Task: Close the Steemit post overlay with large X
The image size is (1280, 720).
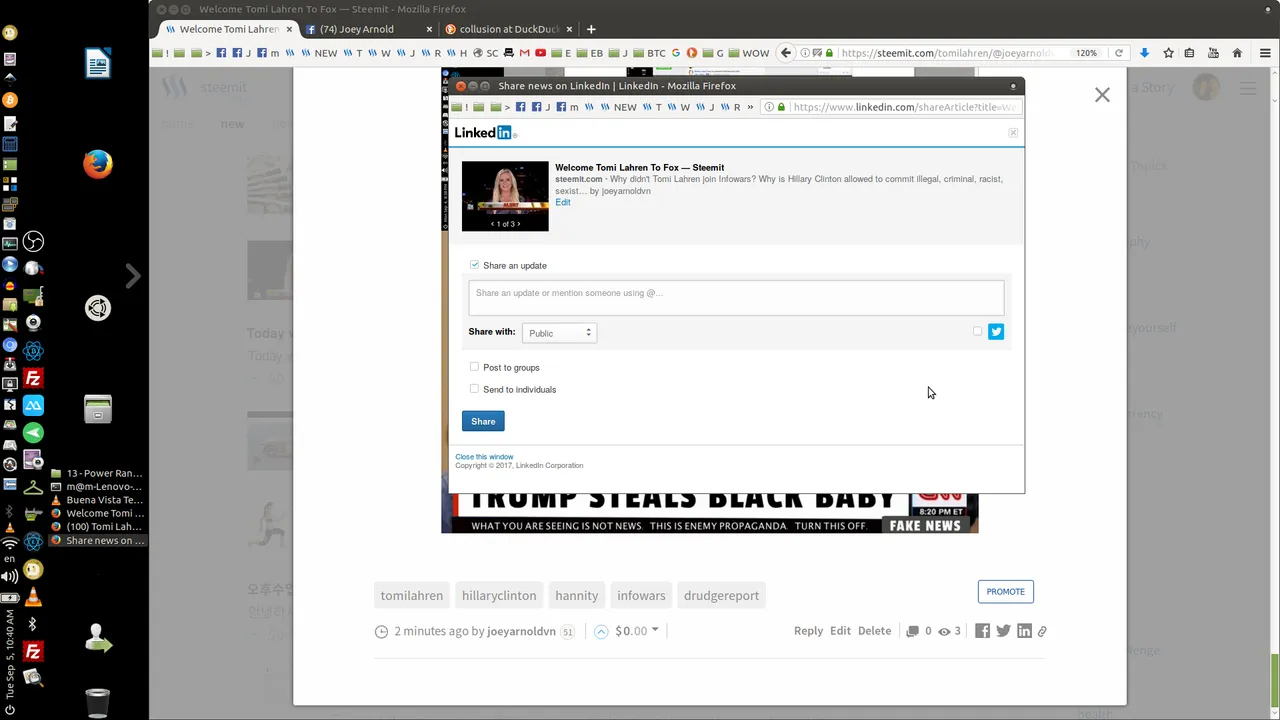Action: click(x=1102, y=95)
